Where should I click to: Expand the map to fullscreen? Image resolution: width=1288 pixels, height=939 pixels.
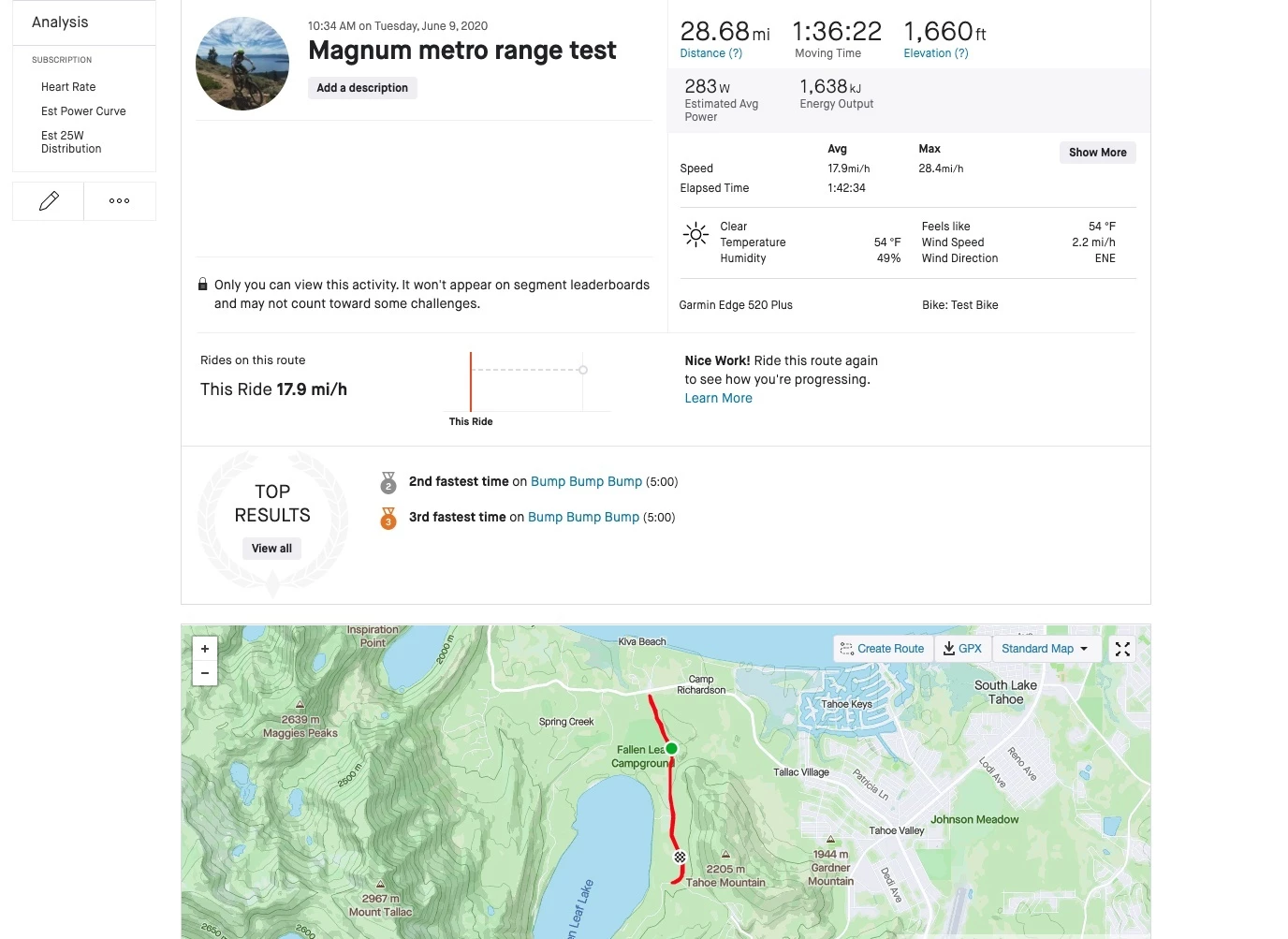click(x=1122, y=649)
